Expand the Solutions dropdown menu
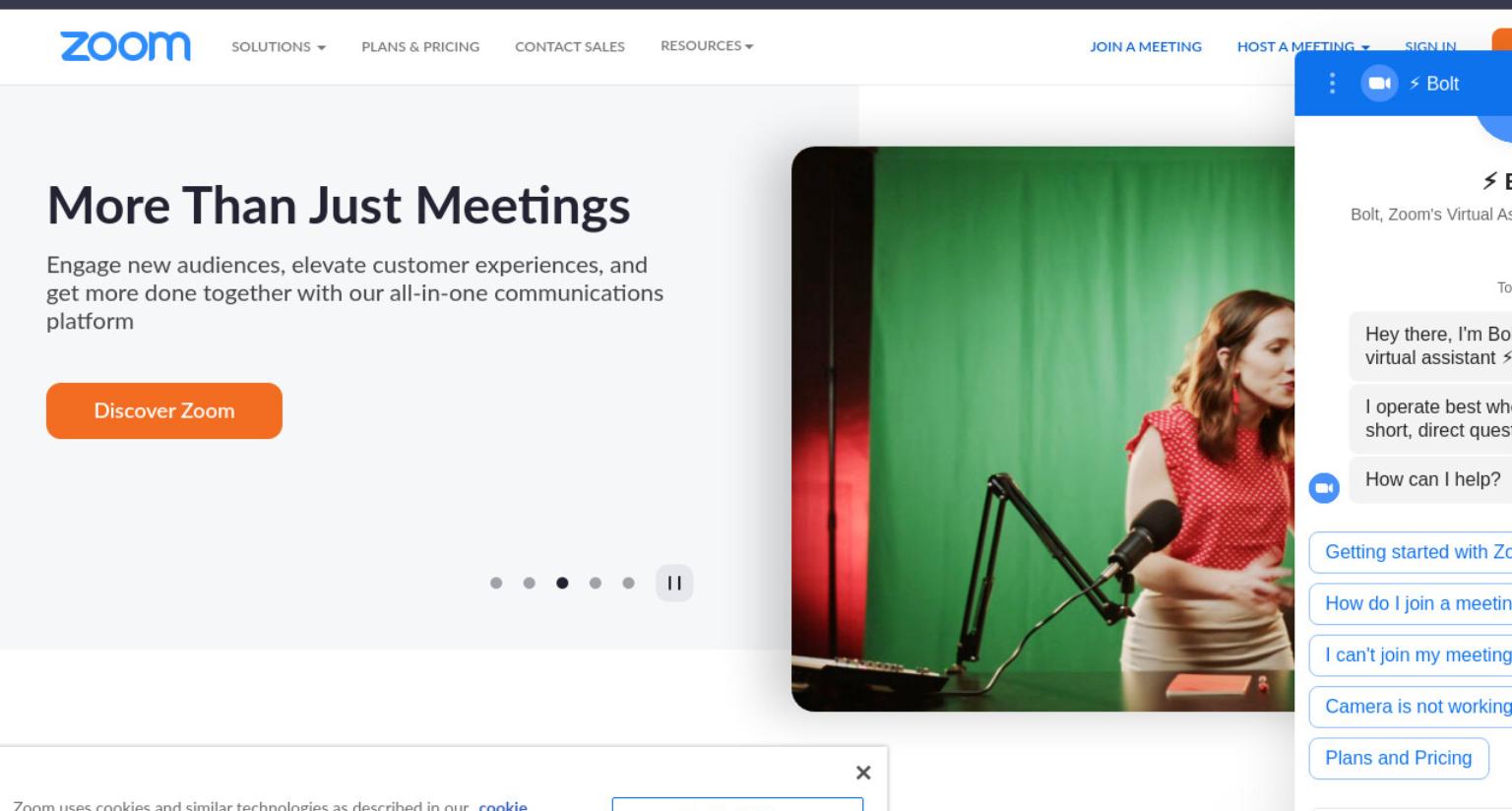 pyautogui.click(x=279, y=46)
